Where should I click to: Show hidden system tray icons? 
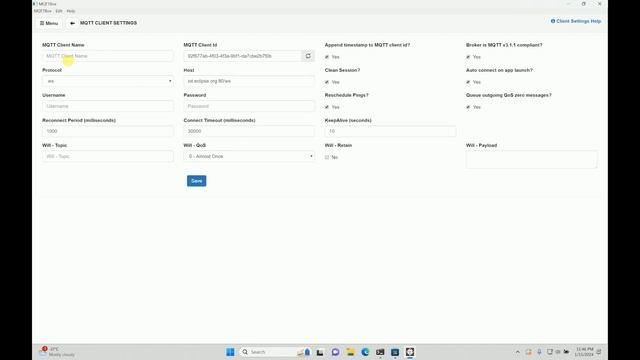point(518,352)
